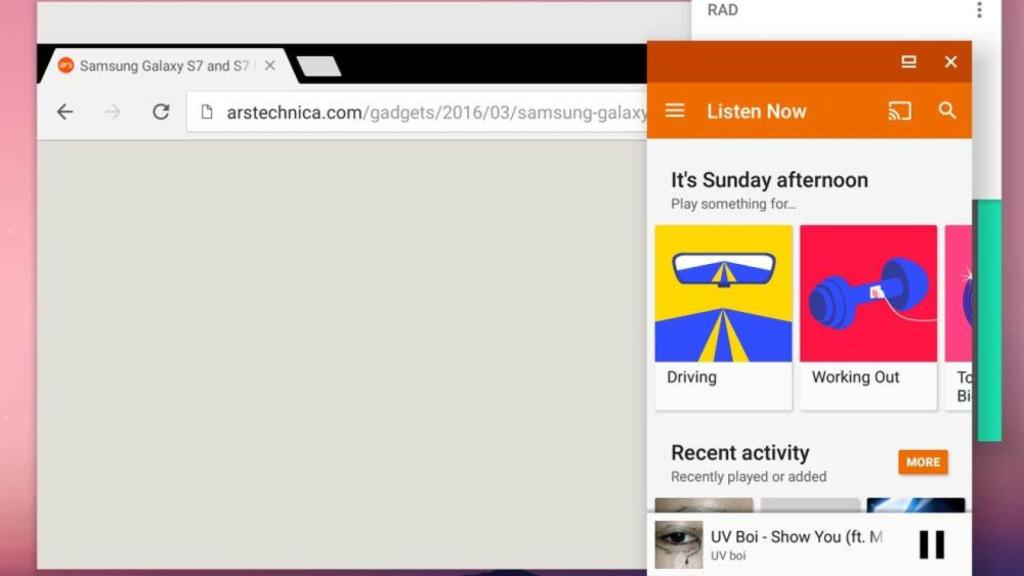Open the Play Music navigation drawer
Image resolution: width=1024 pixels, height=576 pixels.
(x=675, y=111)
